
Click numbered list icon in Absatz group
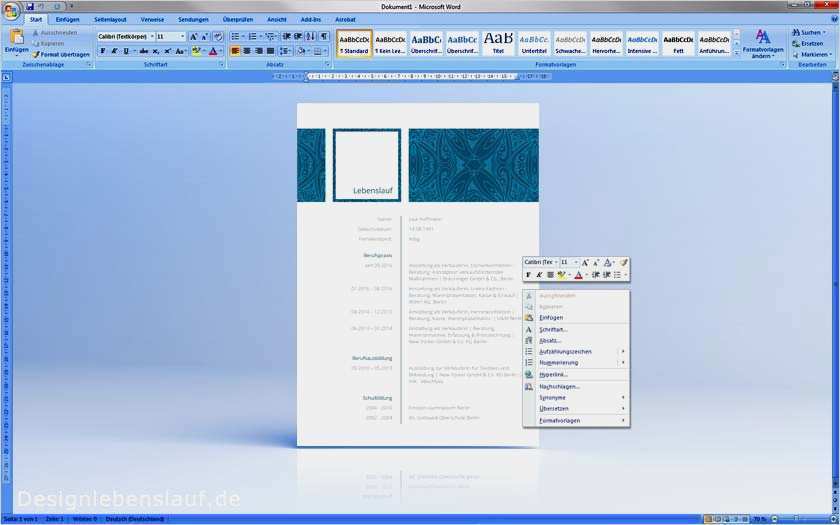point(252,36)
